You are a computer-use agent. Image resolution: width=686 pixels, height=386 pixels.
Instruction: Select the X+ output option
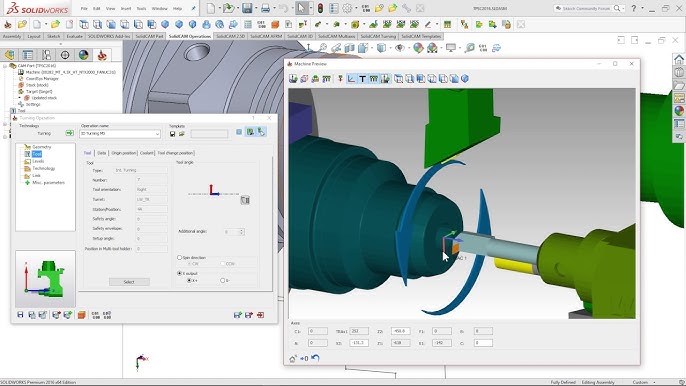click(x=189, y=280)
